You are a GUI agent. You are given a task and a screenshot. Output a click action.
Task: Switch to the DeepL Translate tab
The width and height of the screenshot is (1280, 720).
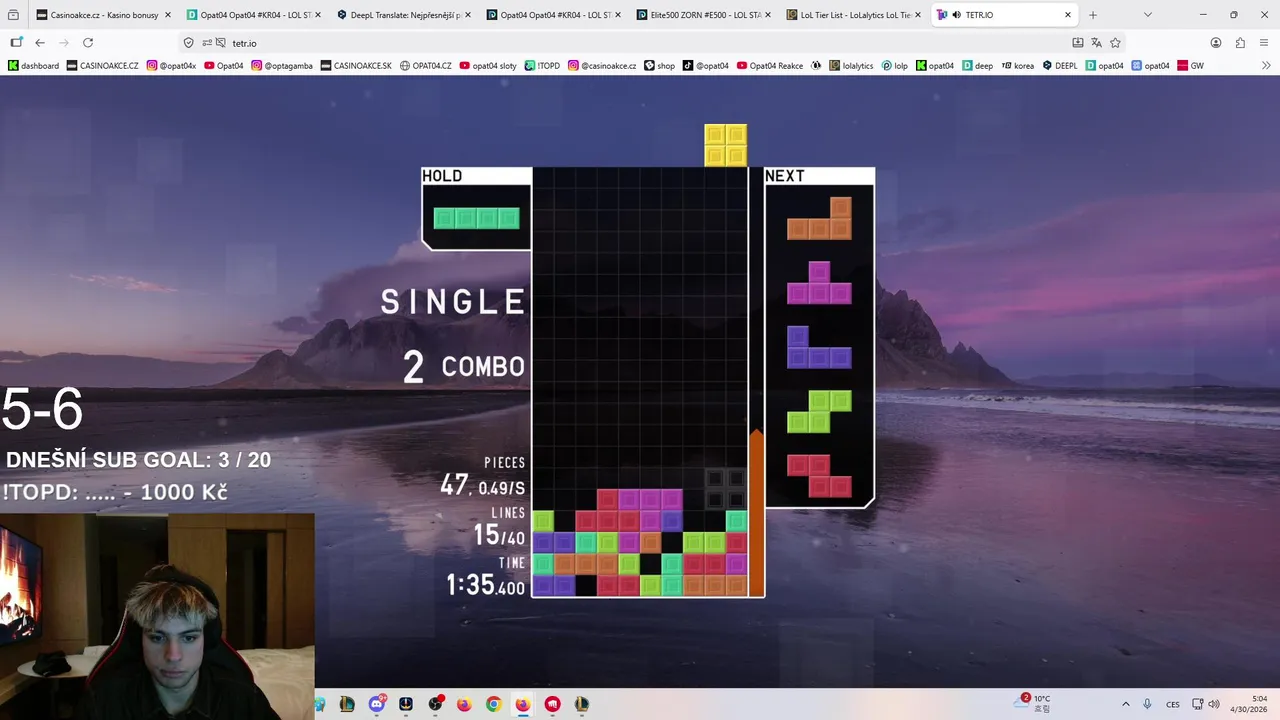[404, 15]
